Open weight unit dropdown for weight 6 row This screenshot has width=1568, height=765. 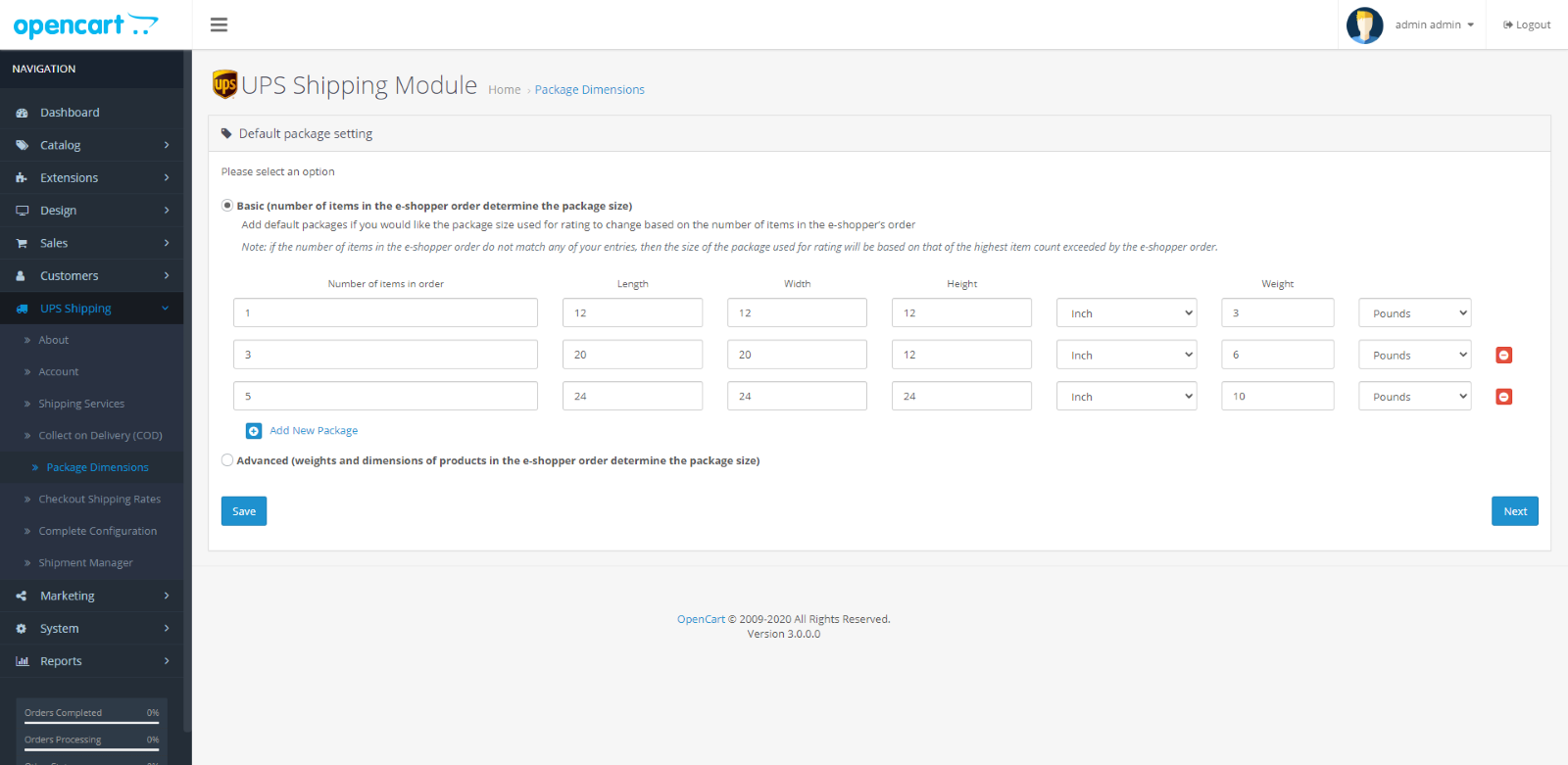click(1415, 355)
